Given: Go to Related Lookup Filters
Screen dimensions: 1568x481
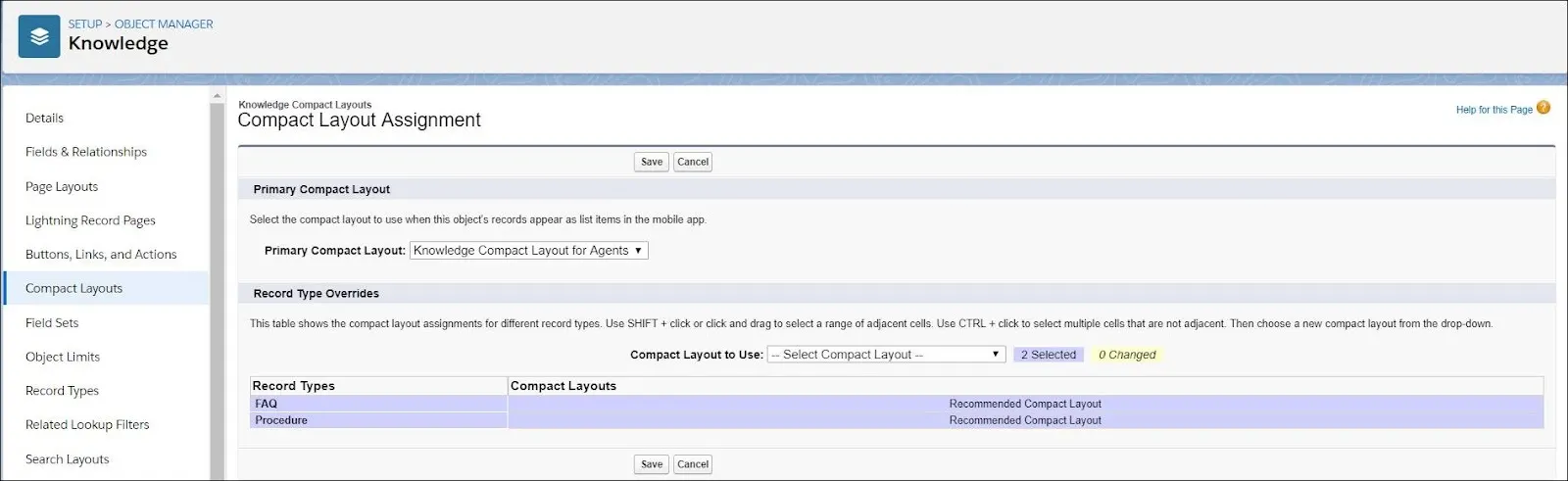Looking at the screenshot, I should [87, 424].
